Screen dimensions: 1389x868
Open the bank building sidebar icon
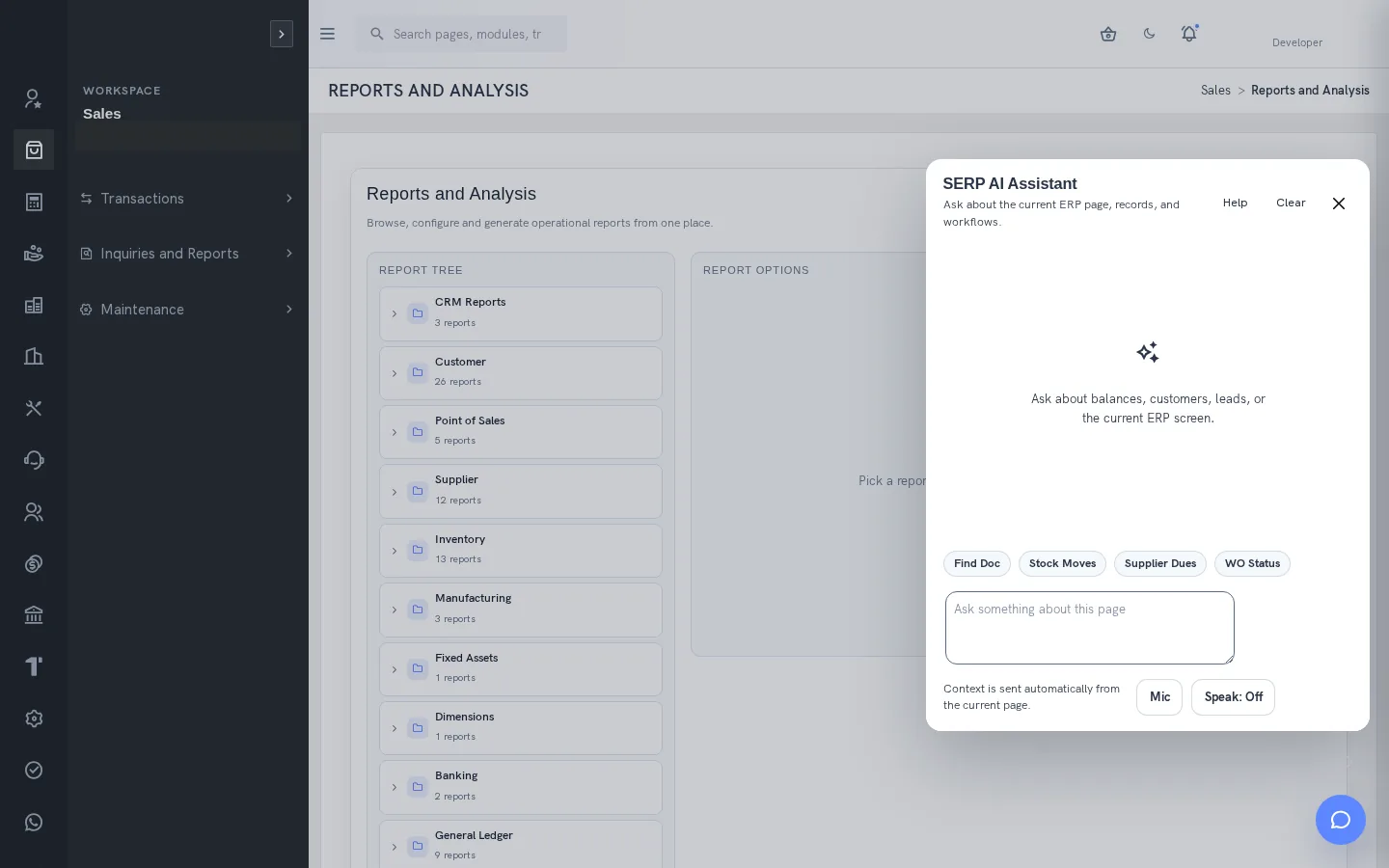[x=34, y=615]
